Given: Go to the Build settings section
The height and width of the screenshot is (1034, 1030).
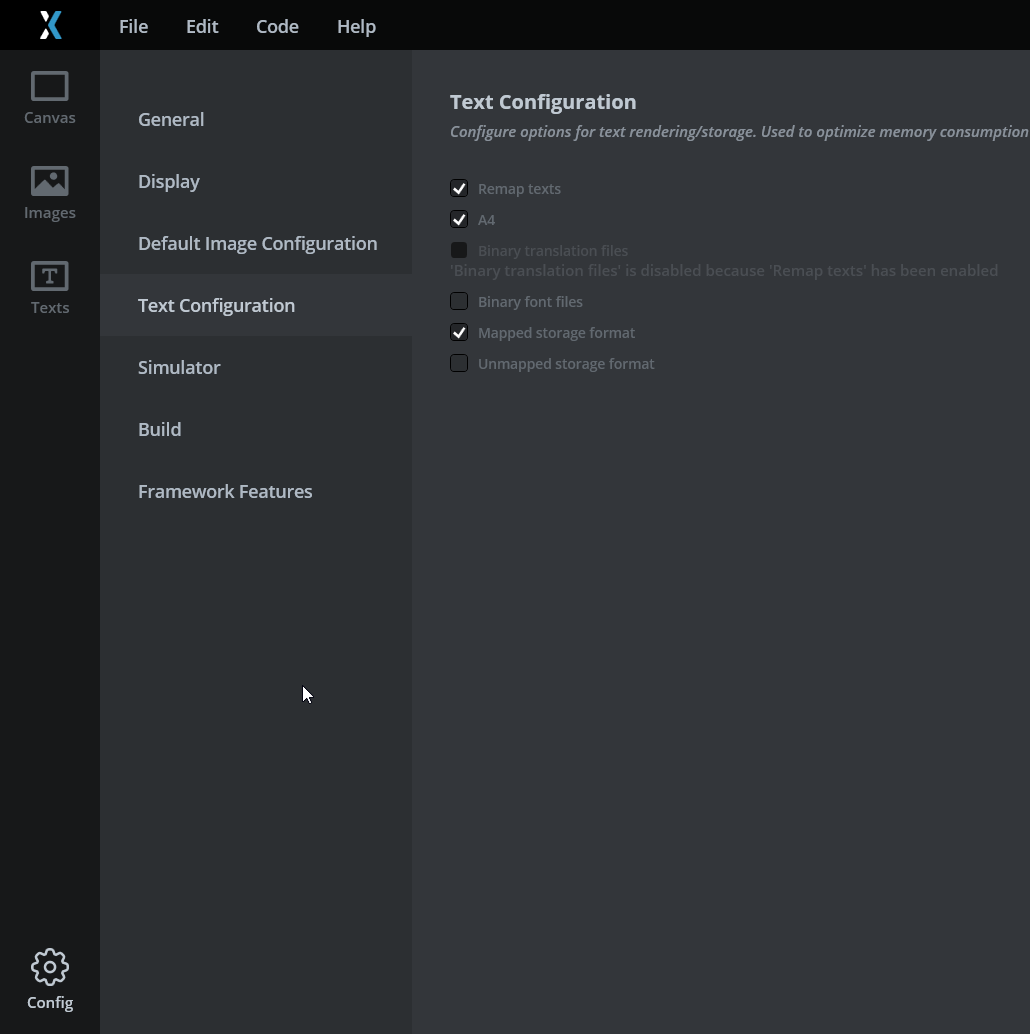Looking at the screenshot, I should [x=159, y=429].
